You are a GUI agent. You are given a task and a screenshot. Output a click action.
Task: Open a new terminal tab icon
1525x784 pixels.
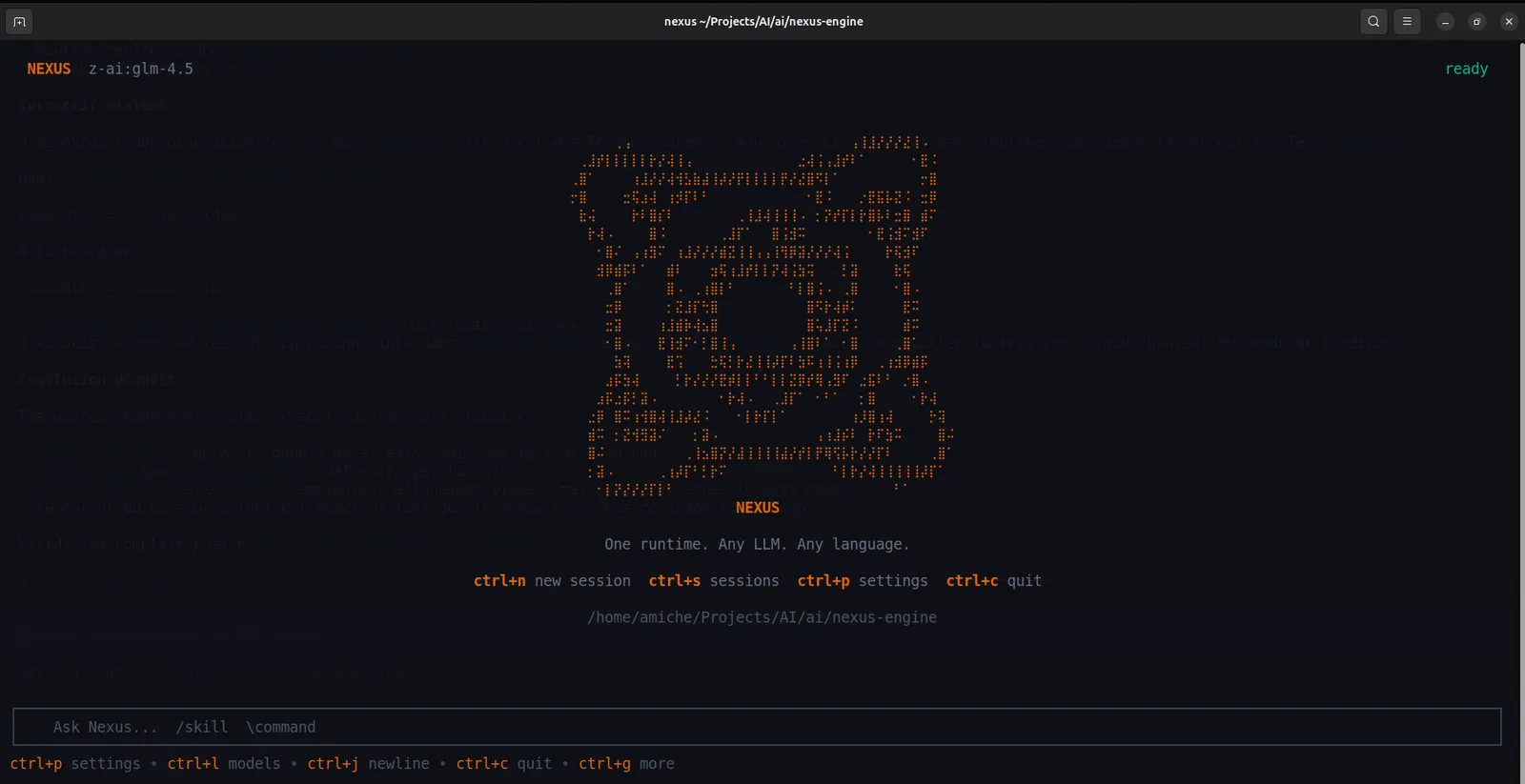pyautogui.click(x=19, y=21)
